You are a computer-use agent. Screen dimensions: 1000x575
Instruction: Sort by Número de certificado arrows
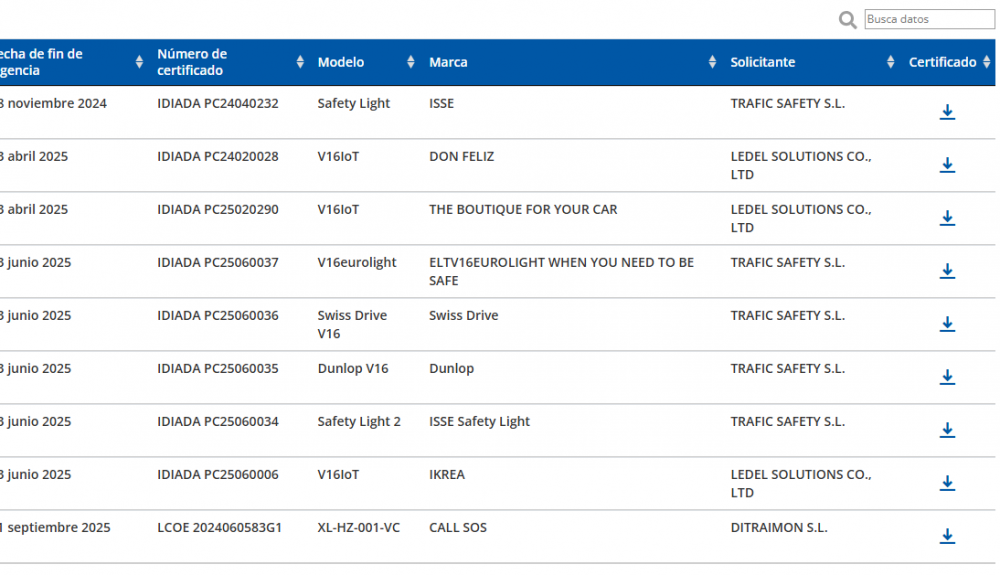click(300, 62)
